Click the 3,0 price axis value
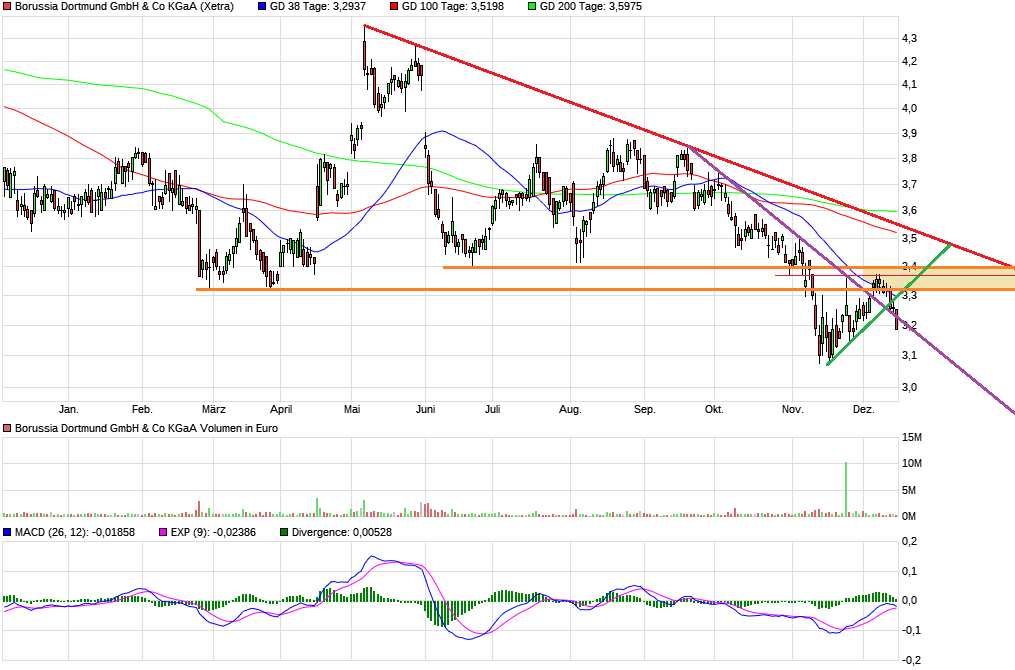This screenshot has height=670, width=1015. (x=909, y=387)
